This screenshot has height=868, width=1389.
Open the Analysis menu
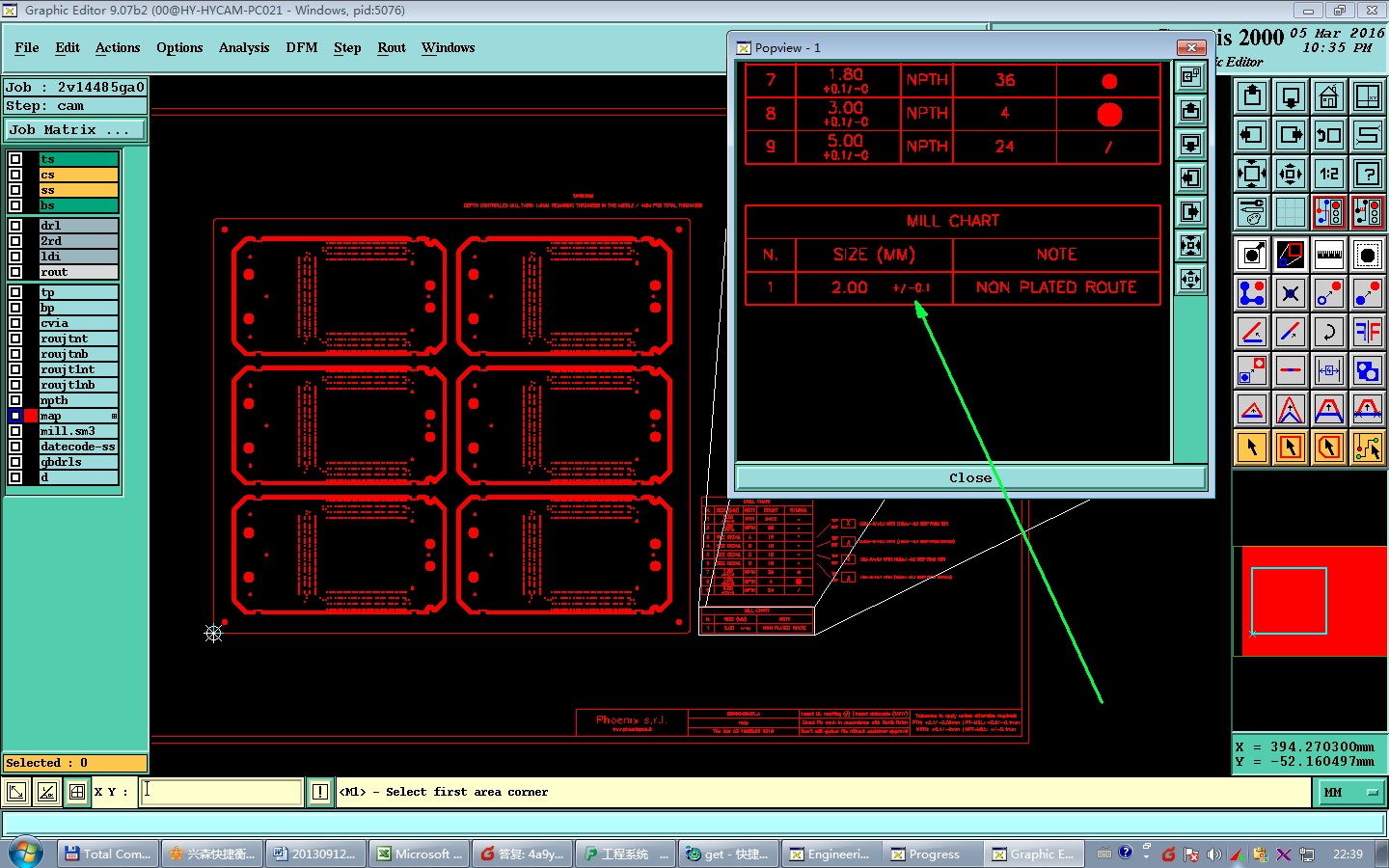click(244, 47)
